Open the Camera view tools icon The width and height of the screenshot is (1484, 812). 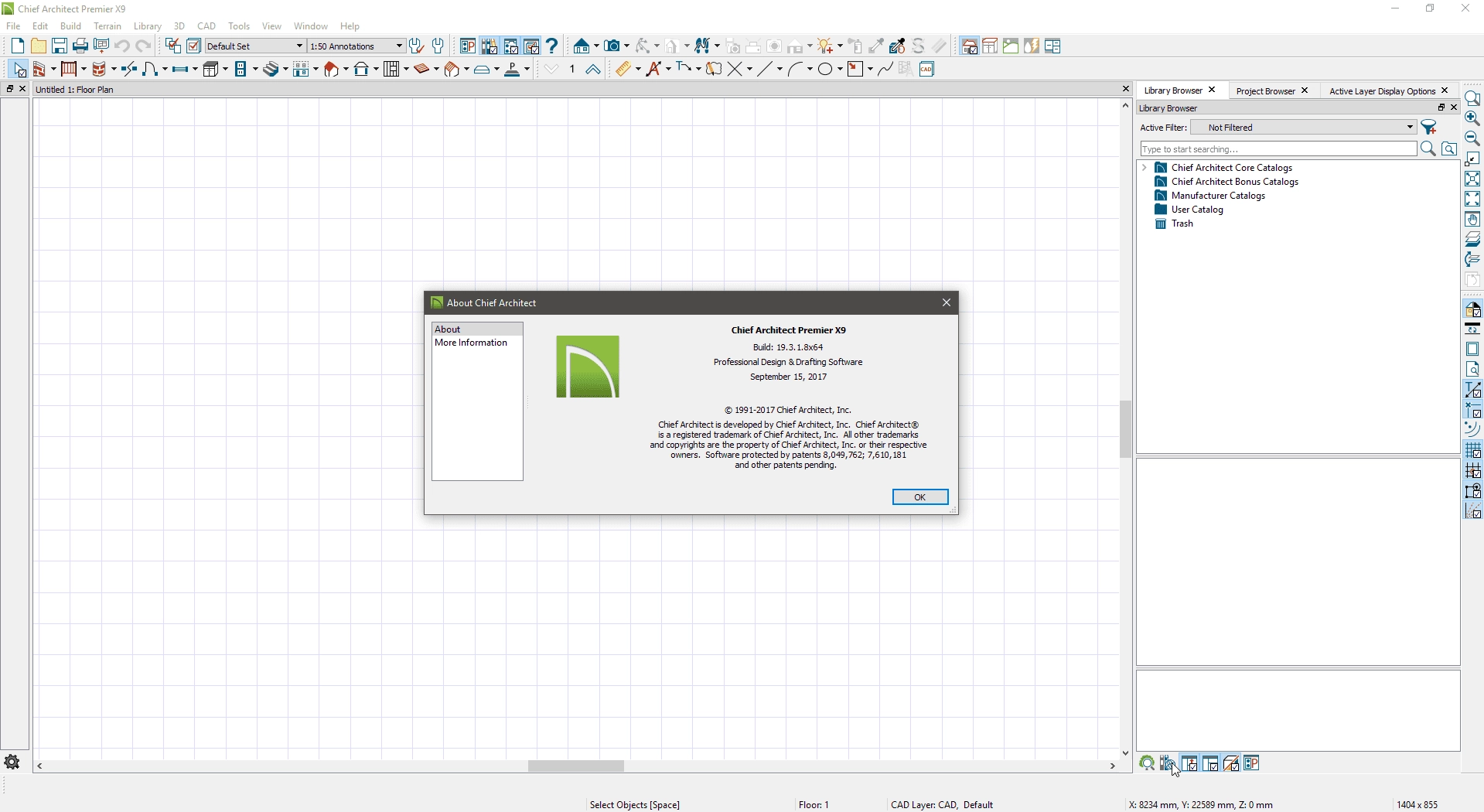coord(612,46)
